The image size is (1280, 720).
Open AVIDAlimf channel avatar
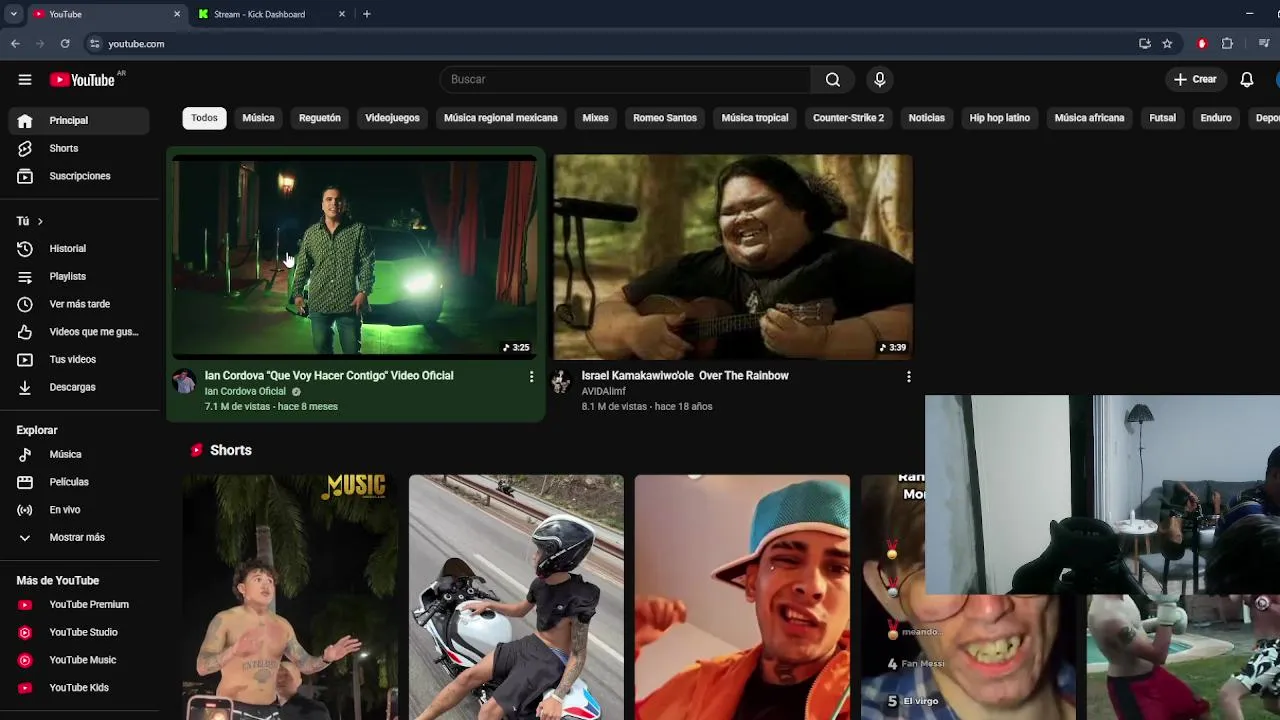[x=561, y=381]
